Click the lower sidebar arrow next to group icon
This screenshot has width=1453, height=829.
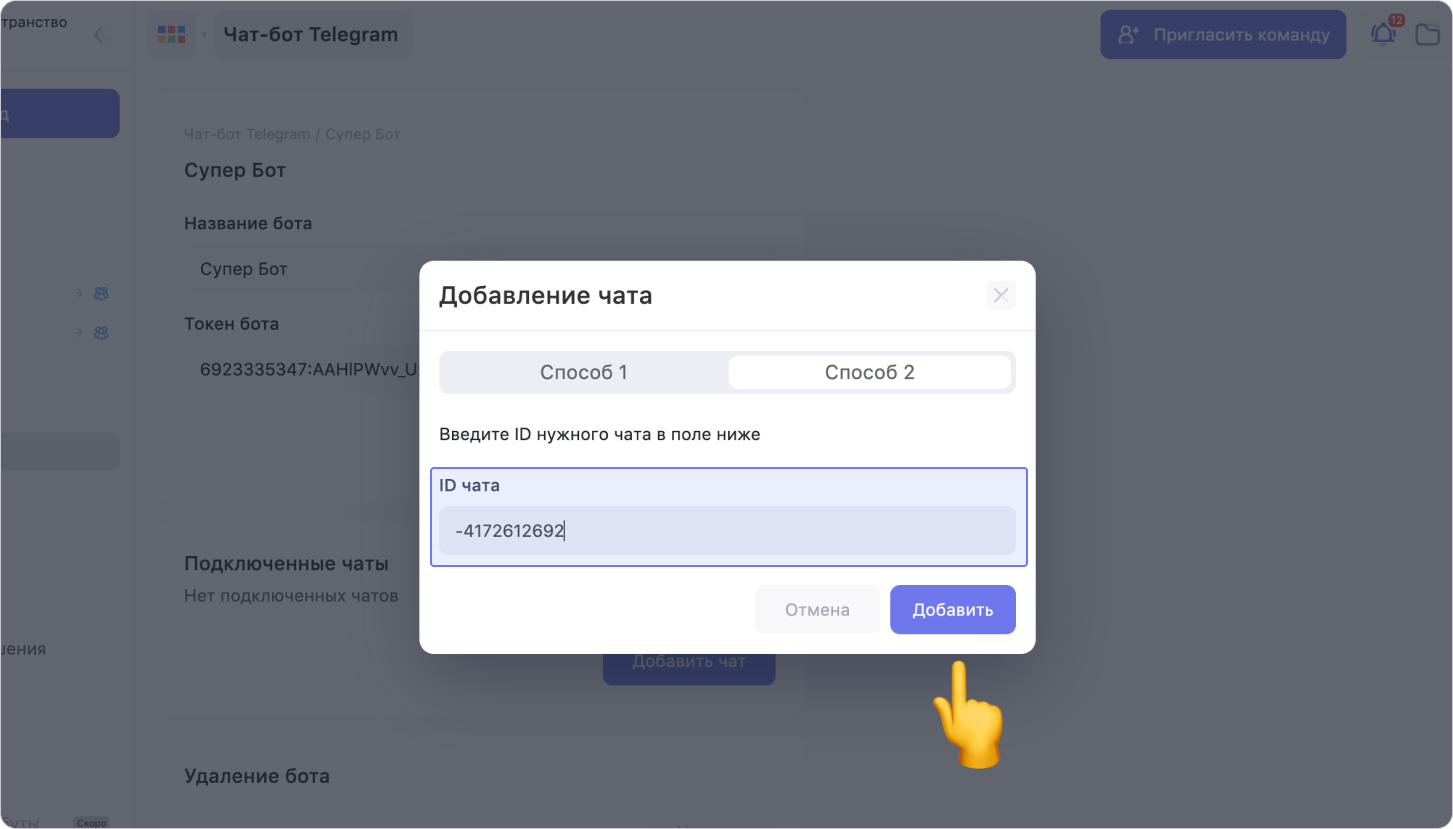coord(78,333)
